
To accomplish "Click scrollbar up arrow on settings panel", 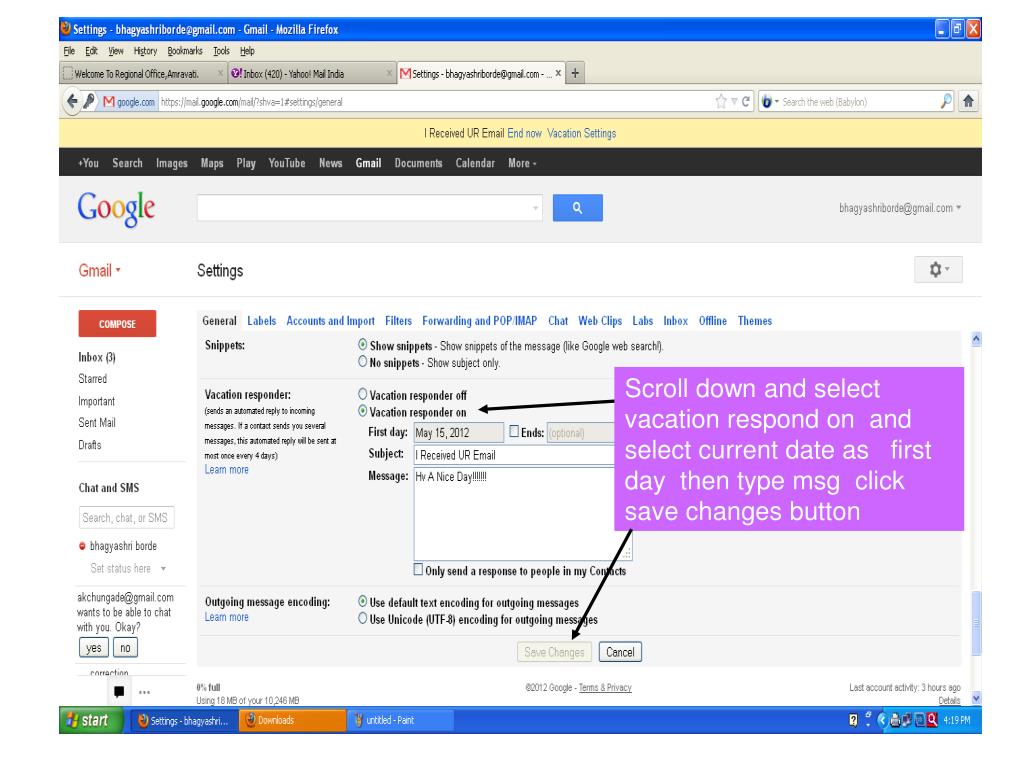I will tap(976, 339).
